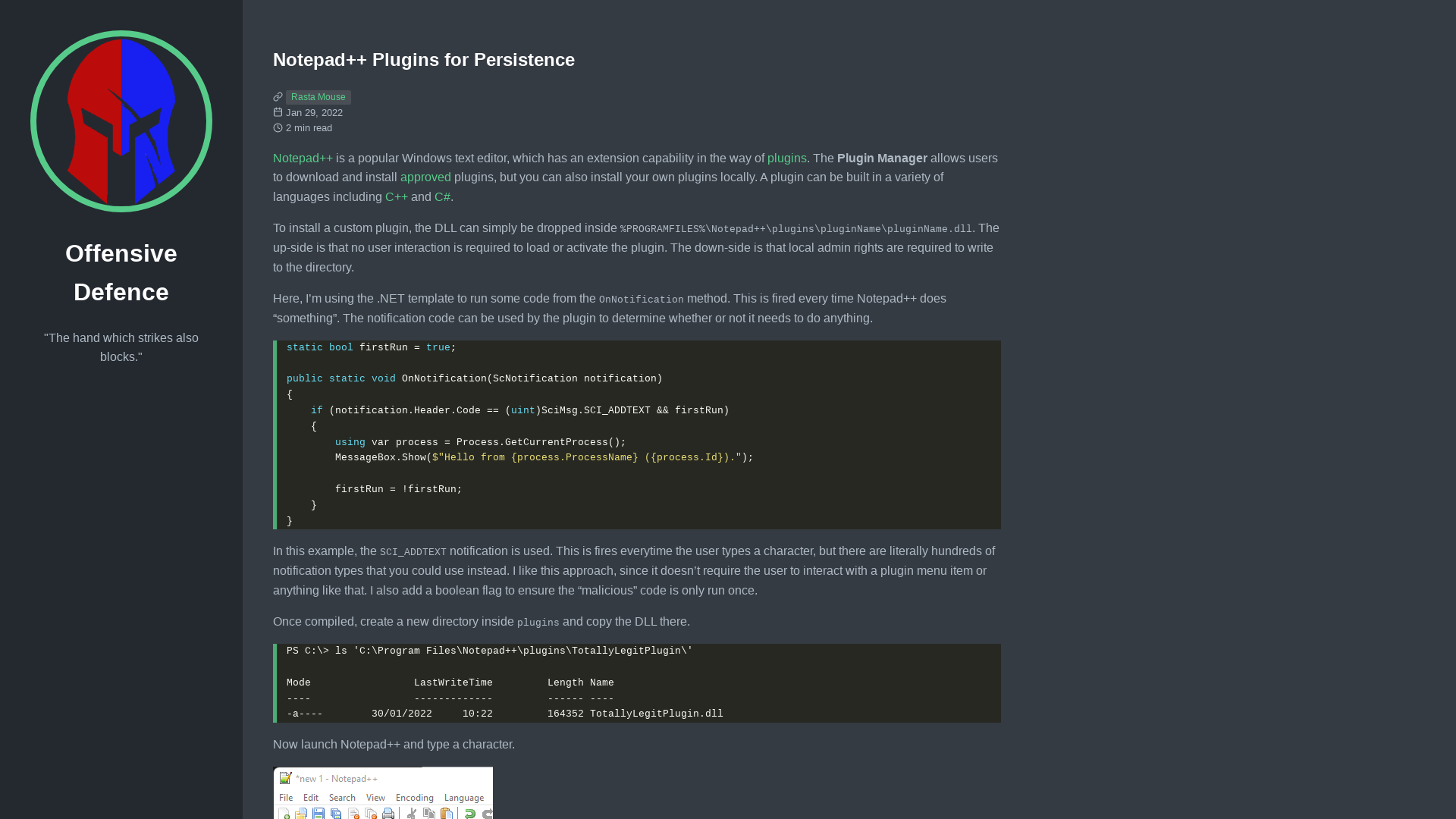Viewport: 1456px width, 819px height.
Task: Click the TotallyLegitPlugin.dll file listing row
Action: [505, 714]
